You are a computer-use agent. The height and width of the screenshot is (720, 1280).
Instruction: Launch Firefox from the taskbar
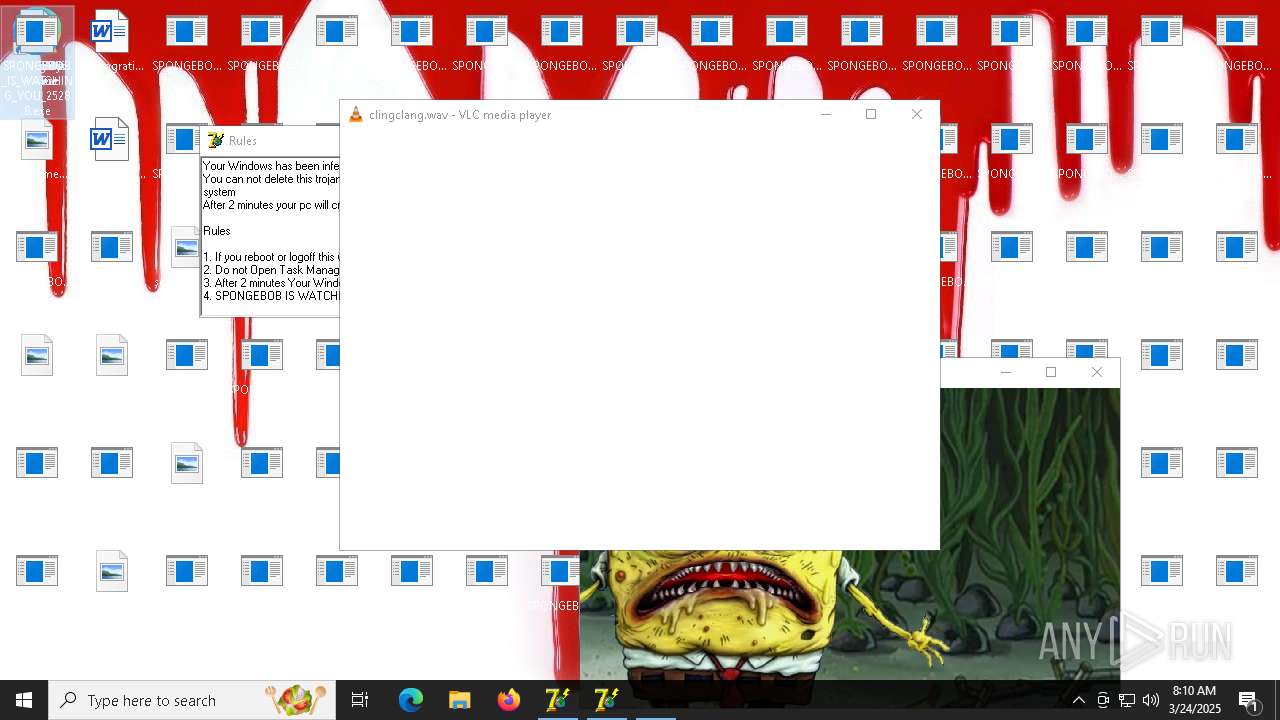coord(508,700)
